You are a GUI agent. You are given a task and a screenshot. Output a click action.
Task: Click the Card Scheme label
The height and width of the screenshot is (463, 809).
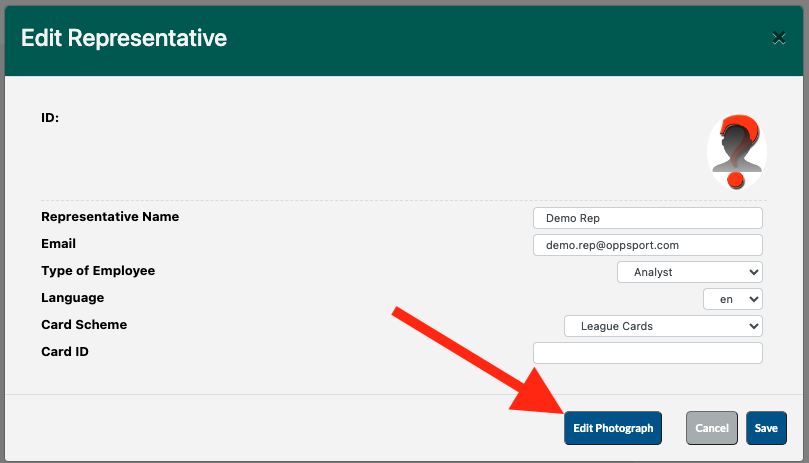tap(84, 325)
